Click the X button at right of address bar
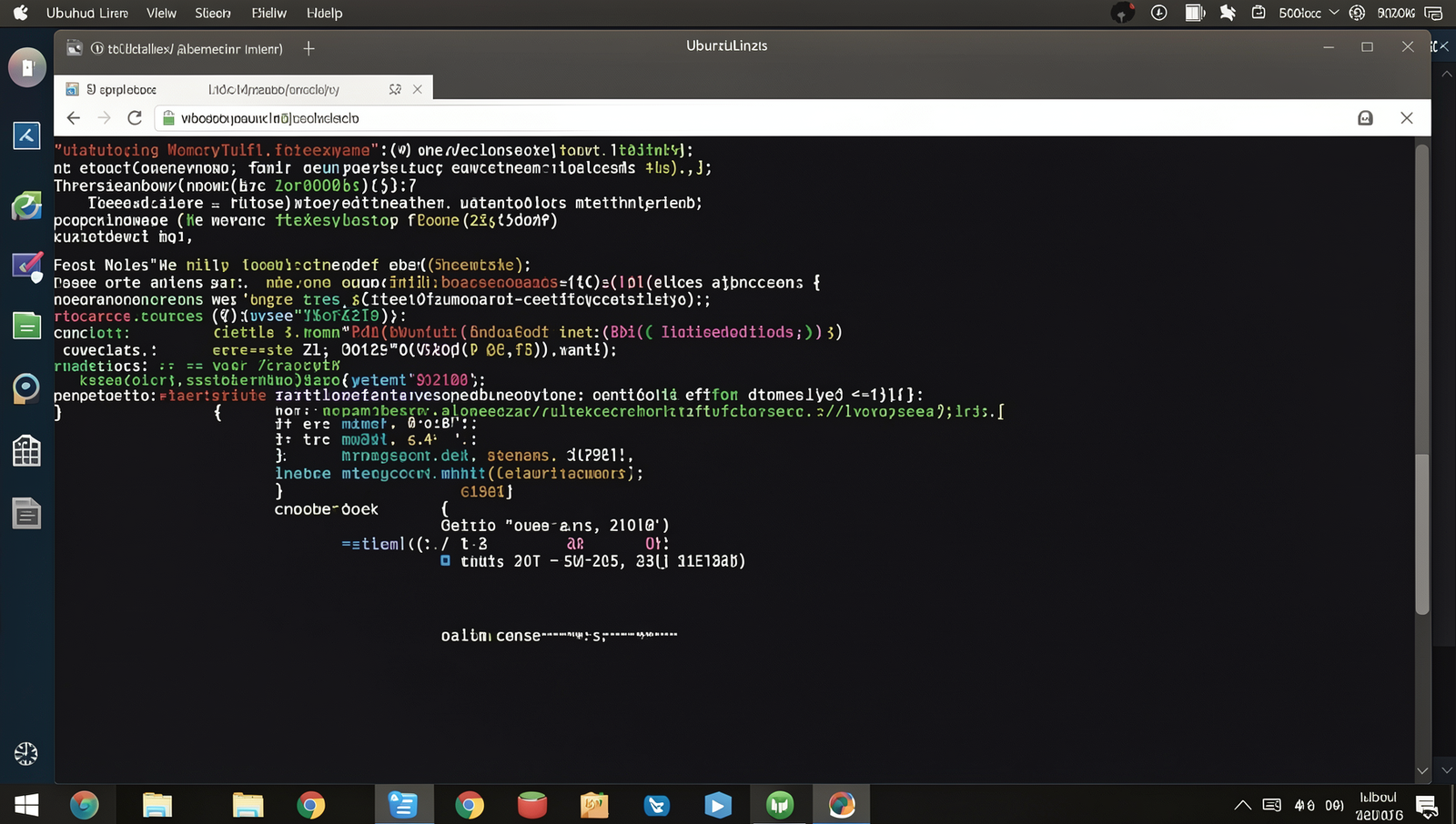1456x824 pixels. 1407,117
